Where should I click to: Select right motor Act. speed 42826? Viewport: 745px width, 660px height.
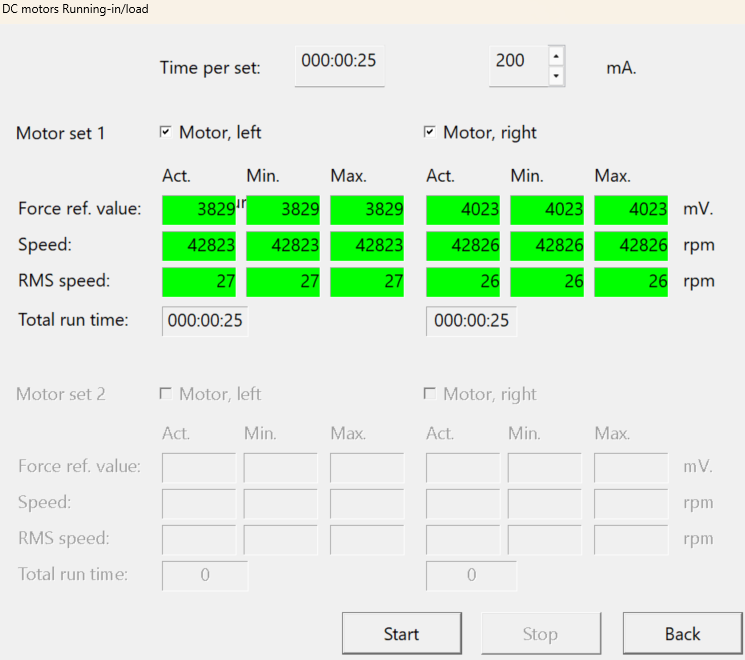[x=463, y=246]
